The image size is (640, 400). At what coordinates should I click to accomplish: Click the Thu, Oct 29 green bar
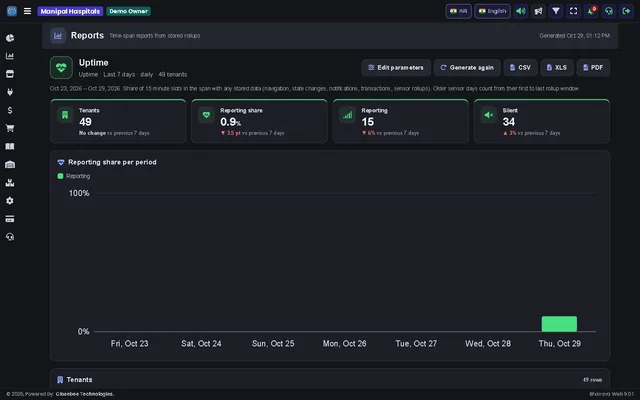click(x=559, y=324)
